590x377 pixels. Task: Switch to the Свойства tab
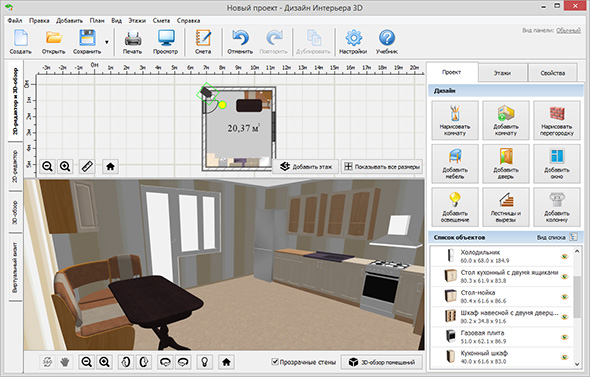point(553,73)
